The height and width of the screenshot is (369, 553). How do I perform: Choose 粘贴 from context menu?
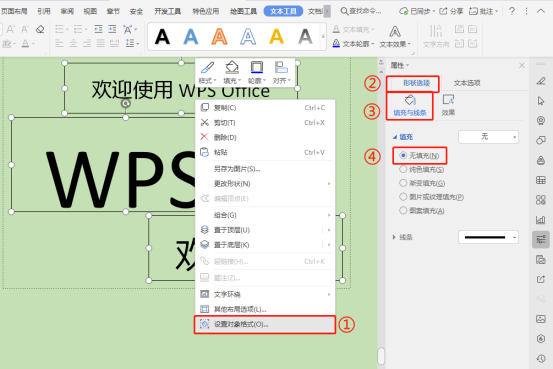click(x=265, y=152)
